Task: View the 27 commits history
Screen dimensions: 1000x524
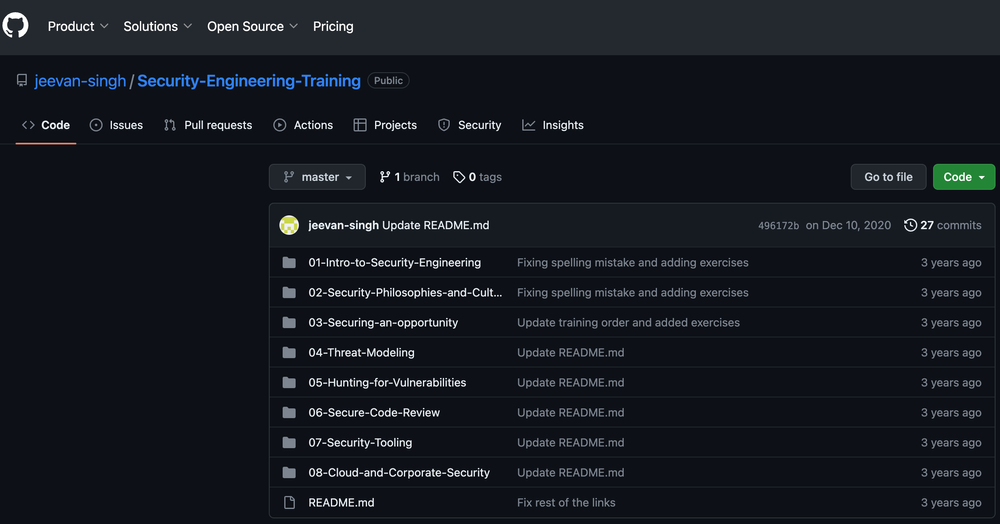Action: click(x=943, y=225)
